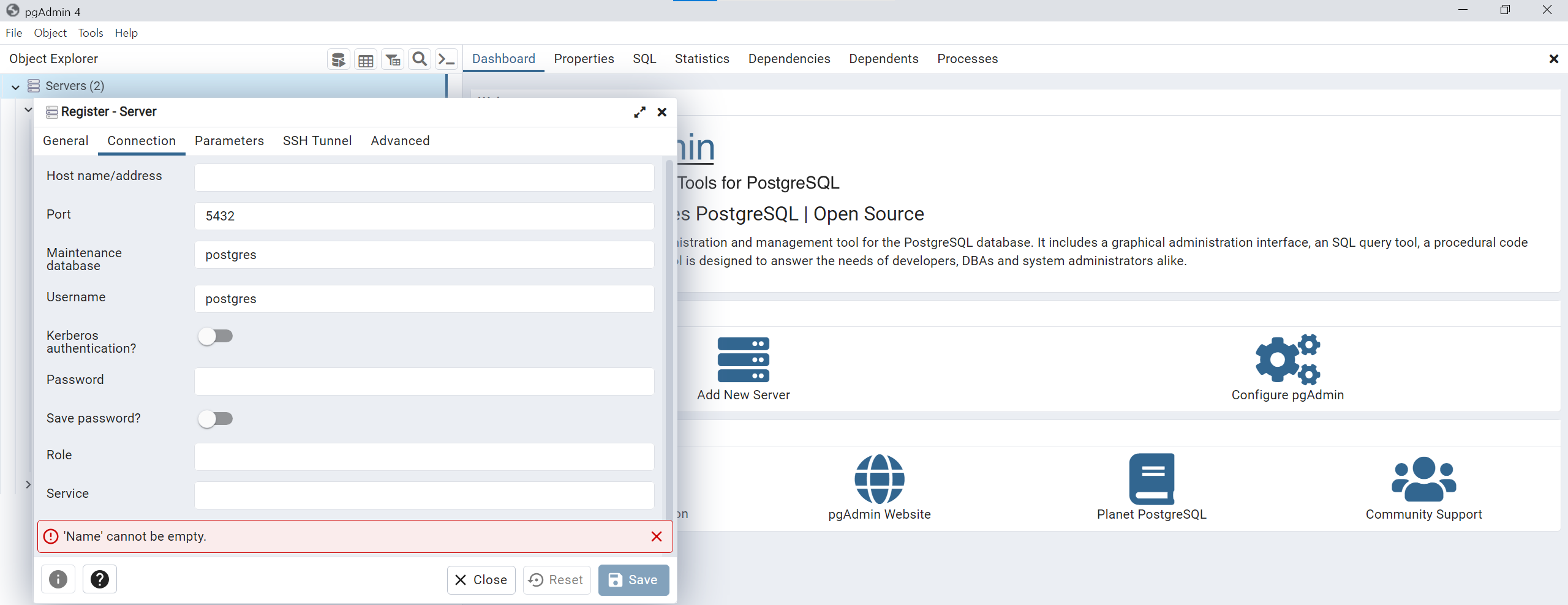Open the Dependencies tab

[x=789, y=59]
